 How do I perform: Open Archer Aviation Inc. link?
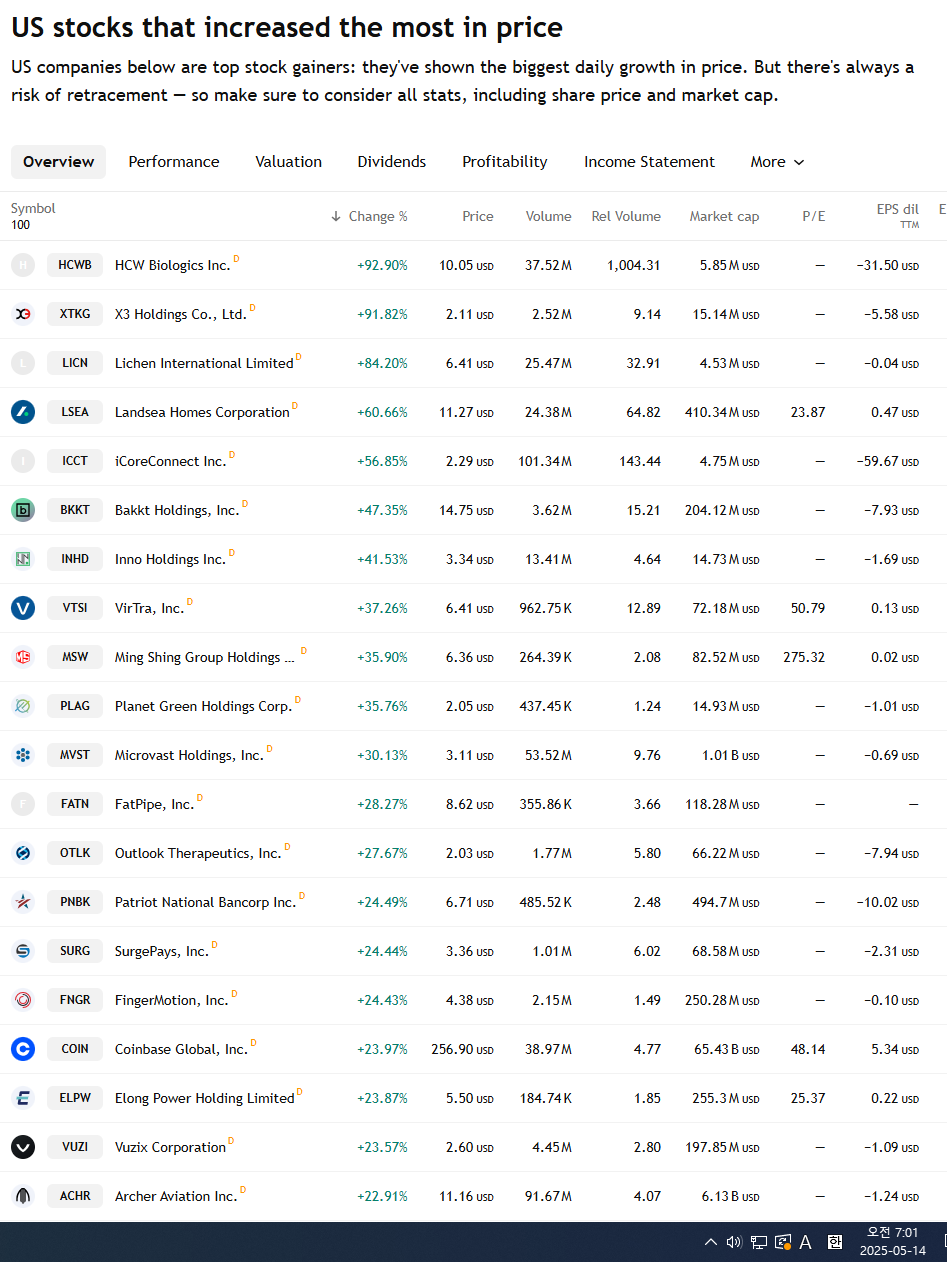click(176, 1196)
